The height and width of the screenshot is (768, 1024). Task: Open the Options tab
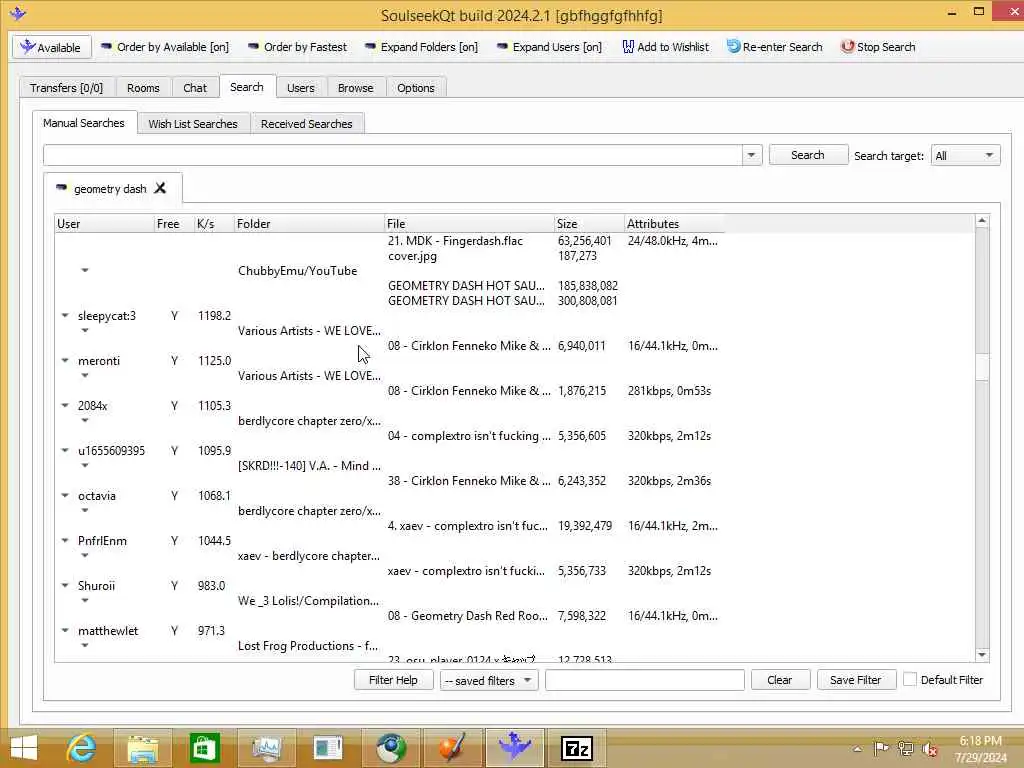click(x=415, y=88)
